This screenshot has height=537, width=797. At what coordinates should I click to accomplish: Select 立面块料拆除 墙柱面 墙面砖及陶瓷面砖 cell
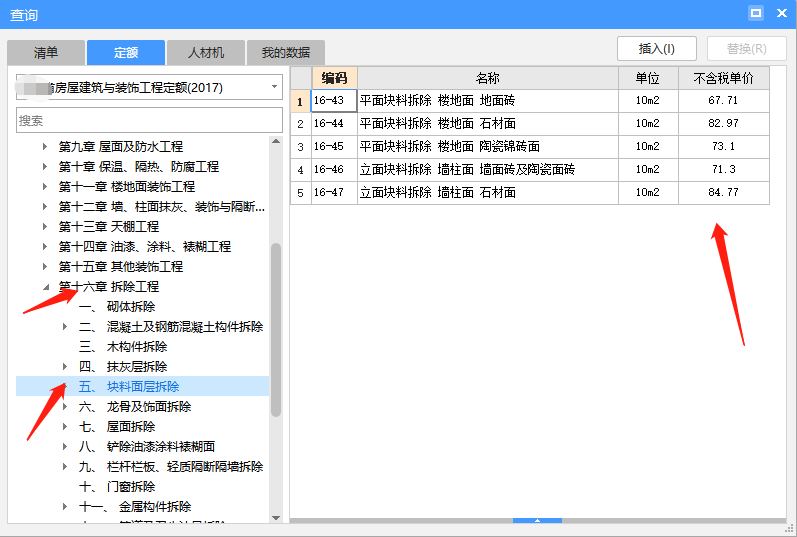488,169
